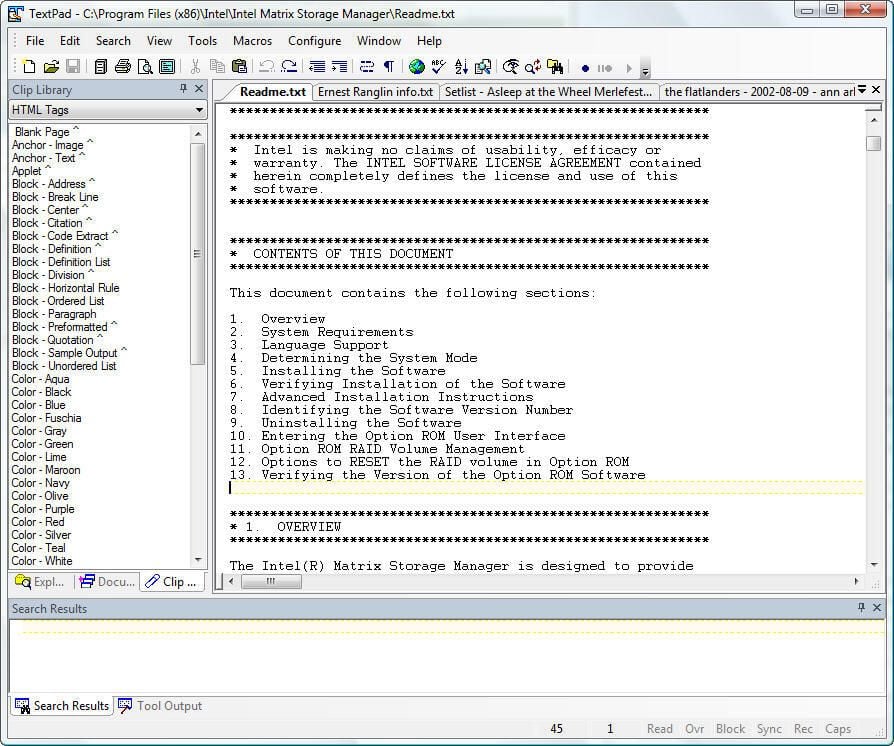Select Block - Horizontal Rule clip

click(x=66, y=288)
